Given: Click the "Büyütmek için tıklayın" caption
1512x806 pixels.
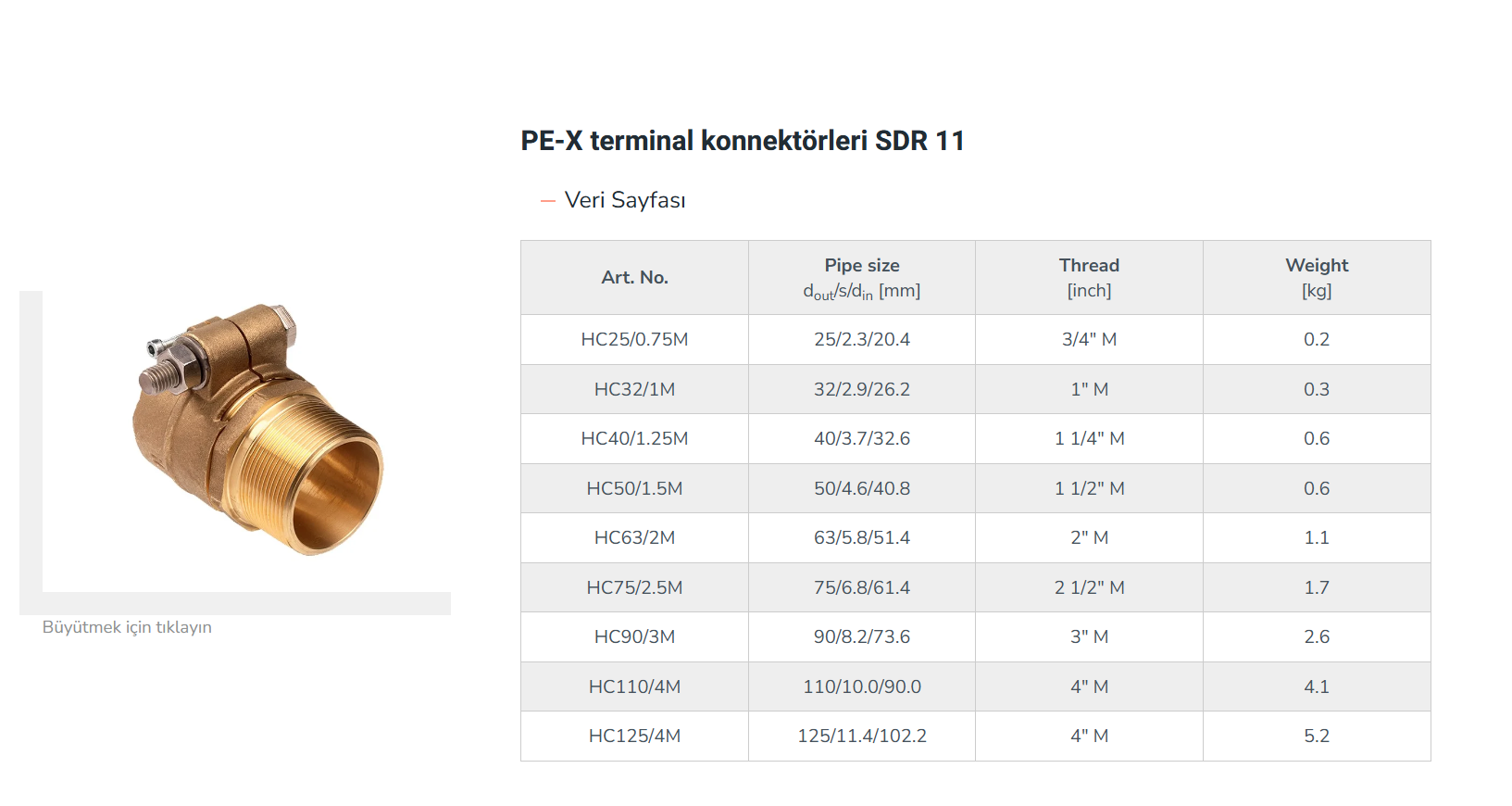Looking at the screenshot, I should coord(127,627).
